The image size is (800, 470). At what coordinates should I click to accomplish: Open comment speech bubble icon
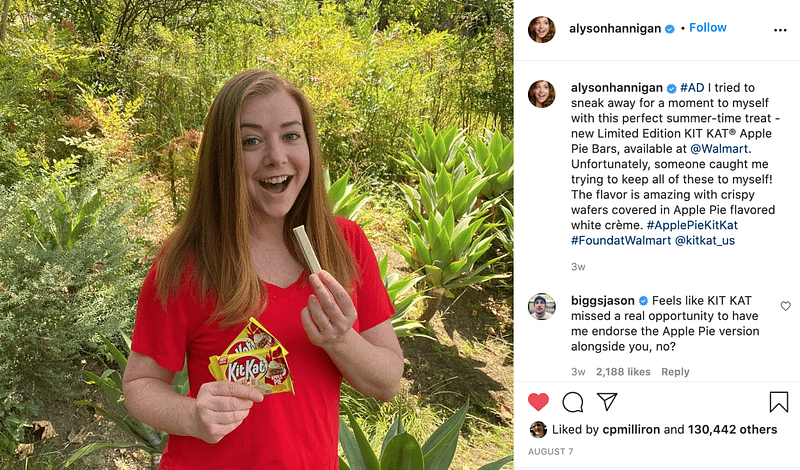tap(572, 402)
